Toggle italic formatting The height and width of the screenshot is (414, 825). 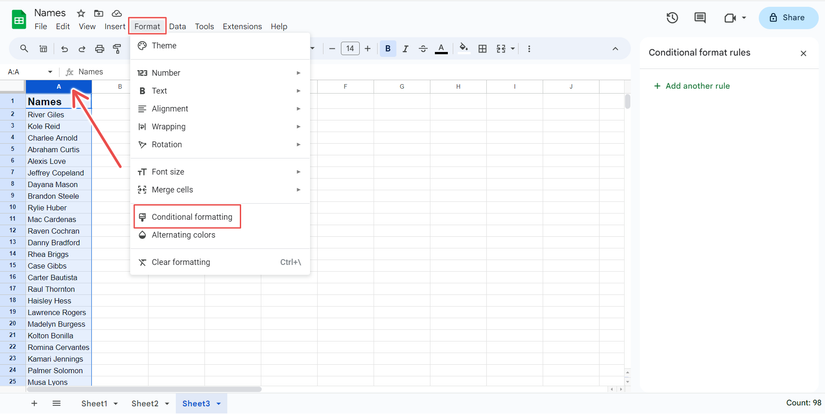(405, 49)
